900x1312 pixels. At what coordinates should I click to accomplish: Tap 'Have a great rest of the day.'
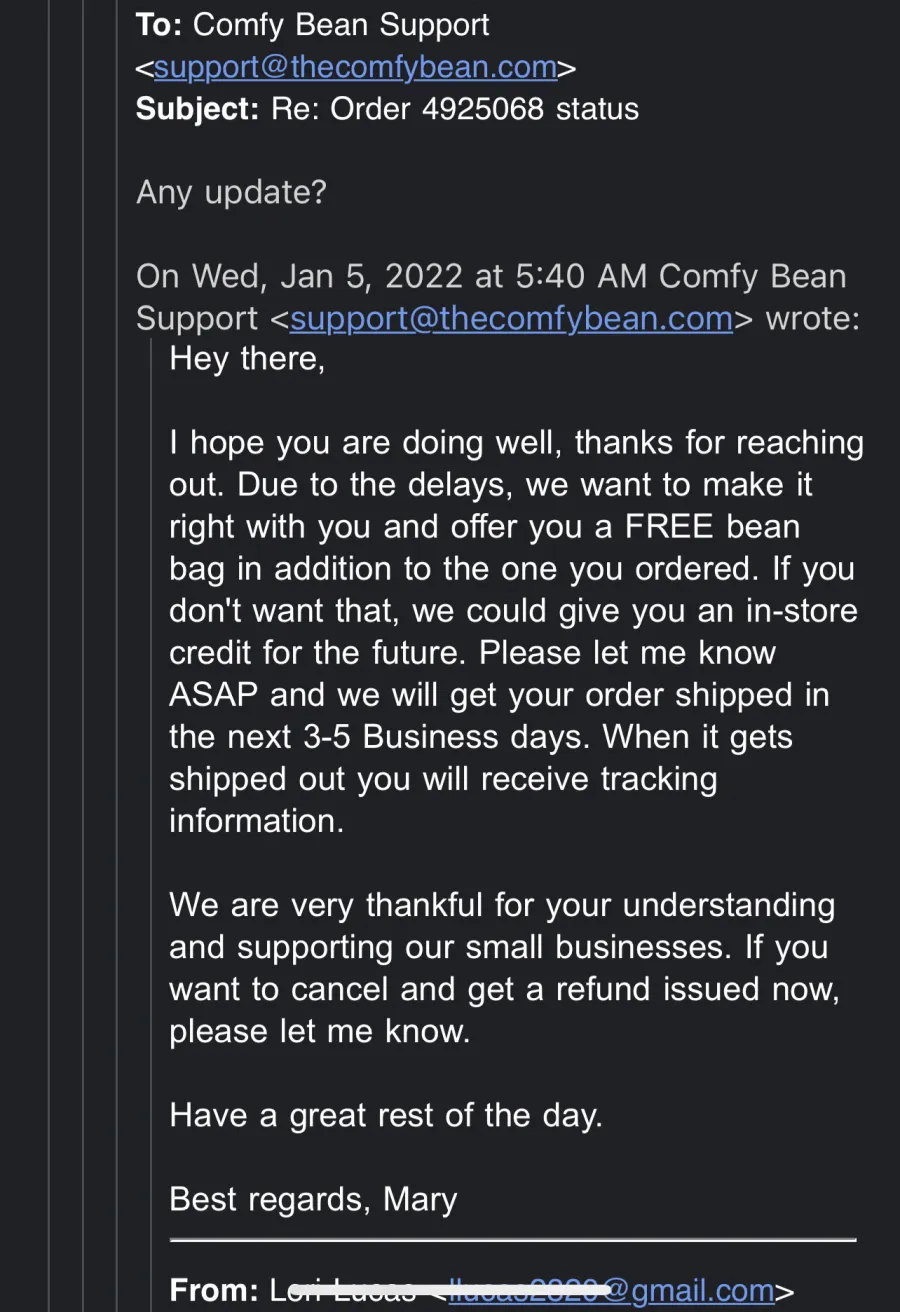386,1115
